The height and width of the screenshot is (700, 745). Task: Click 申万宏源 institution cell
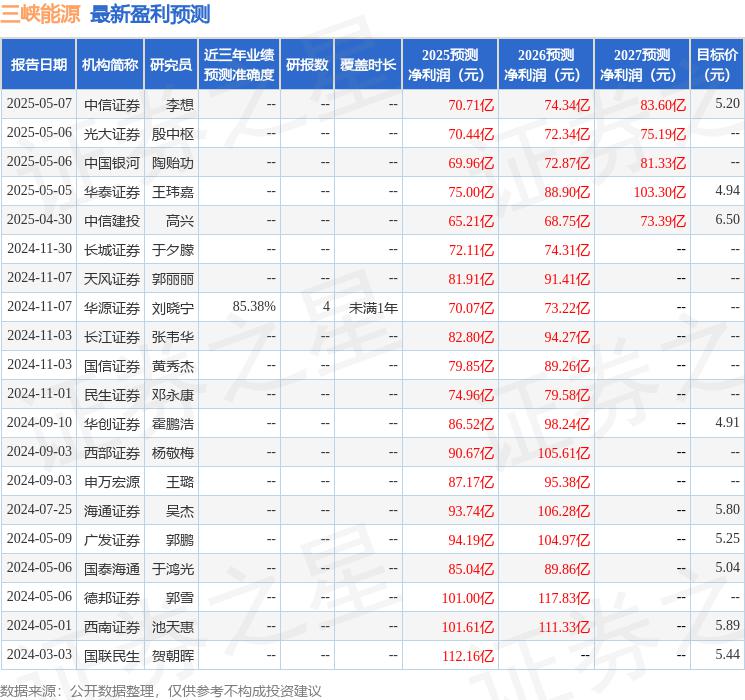click(112, 482)
